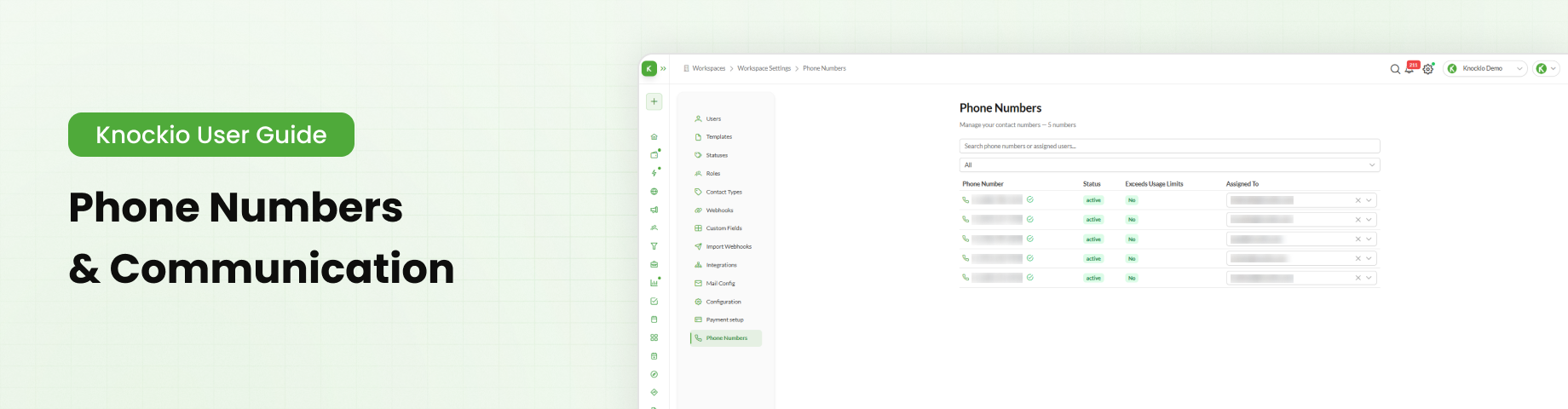This screenshot has height=409, width=1568.
Task: Click the search magnifier icon in header
Action: pyautogui.click(x=1395, y=69)
